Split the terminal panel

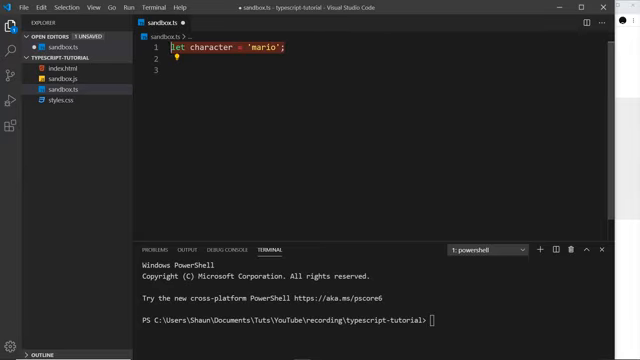click(x=556, y=249)
